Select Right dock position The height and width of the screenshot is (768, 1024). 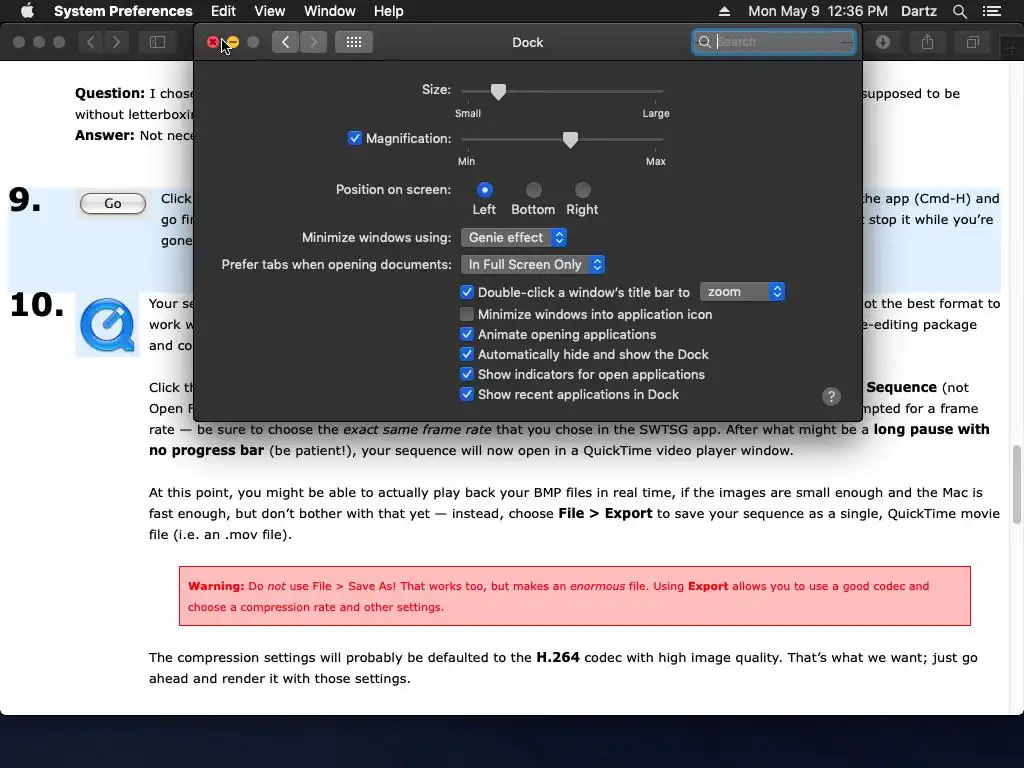pos(583,190)
